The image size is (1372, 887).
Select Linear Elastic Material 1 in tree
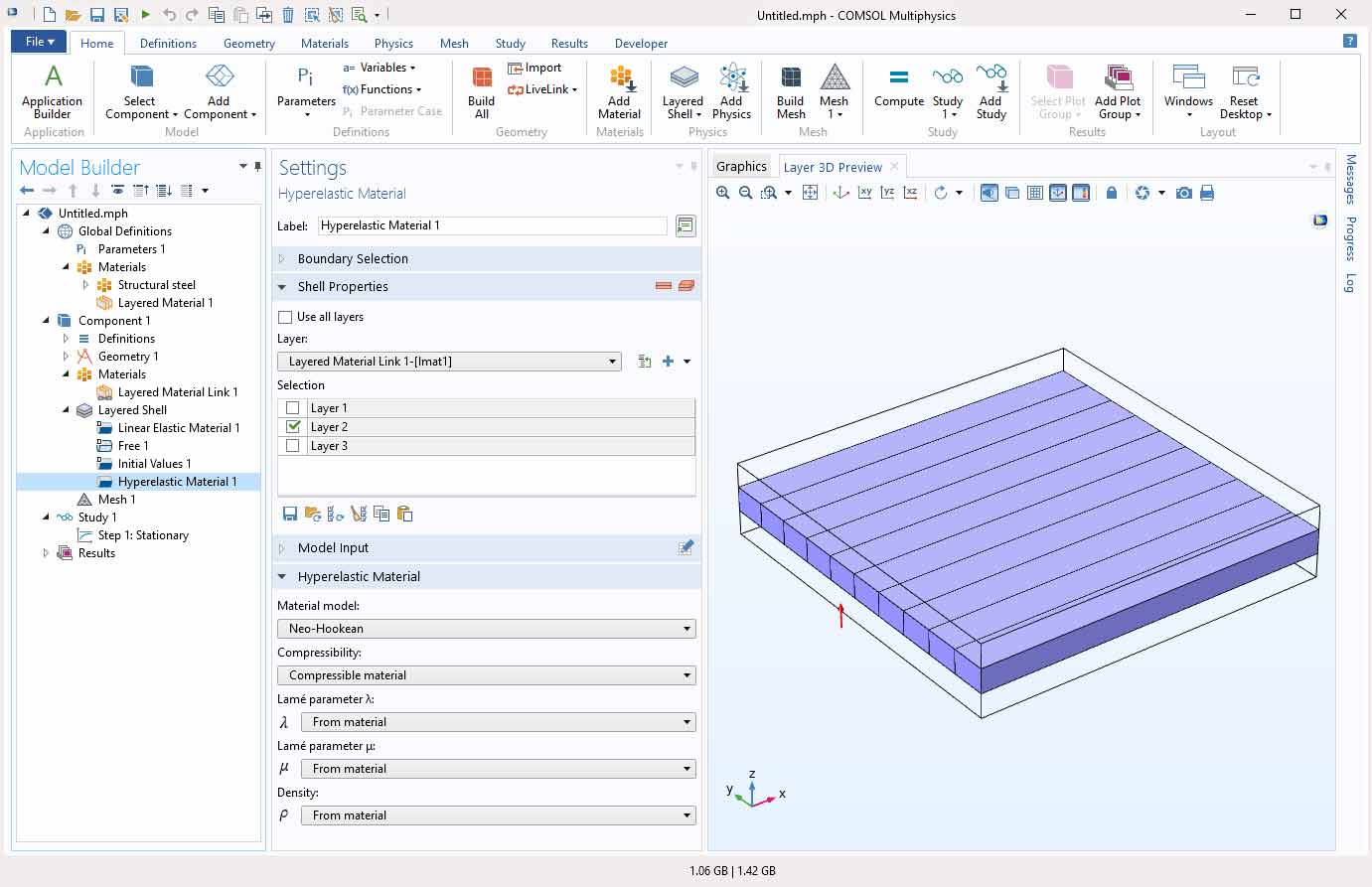coord(179,428)
